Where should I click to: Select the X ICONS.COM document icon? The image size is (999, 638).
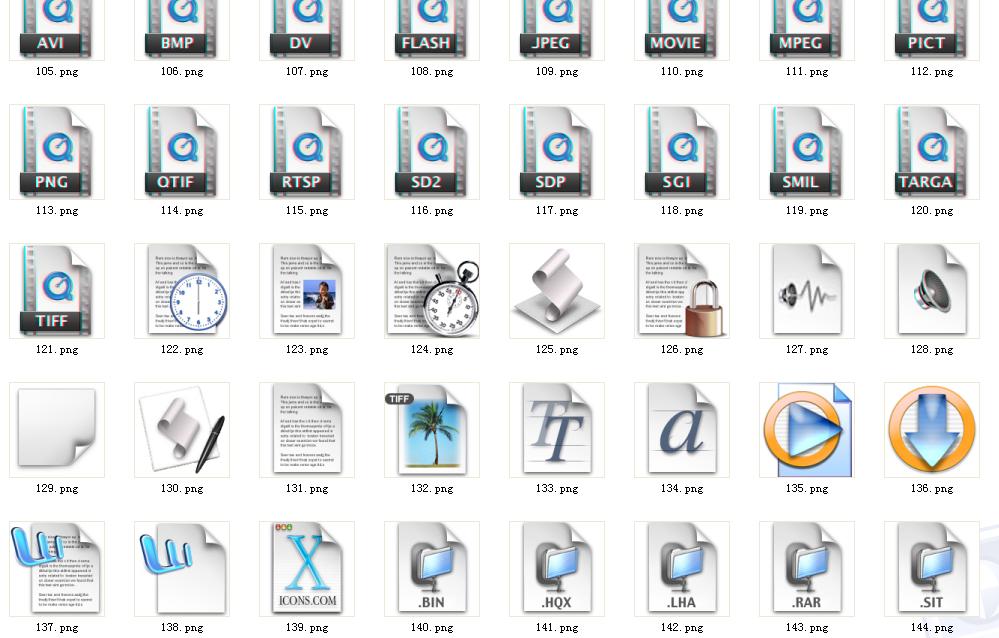point(306,569)
